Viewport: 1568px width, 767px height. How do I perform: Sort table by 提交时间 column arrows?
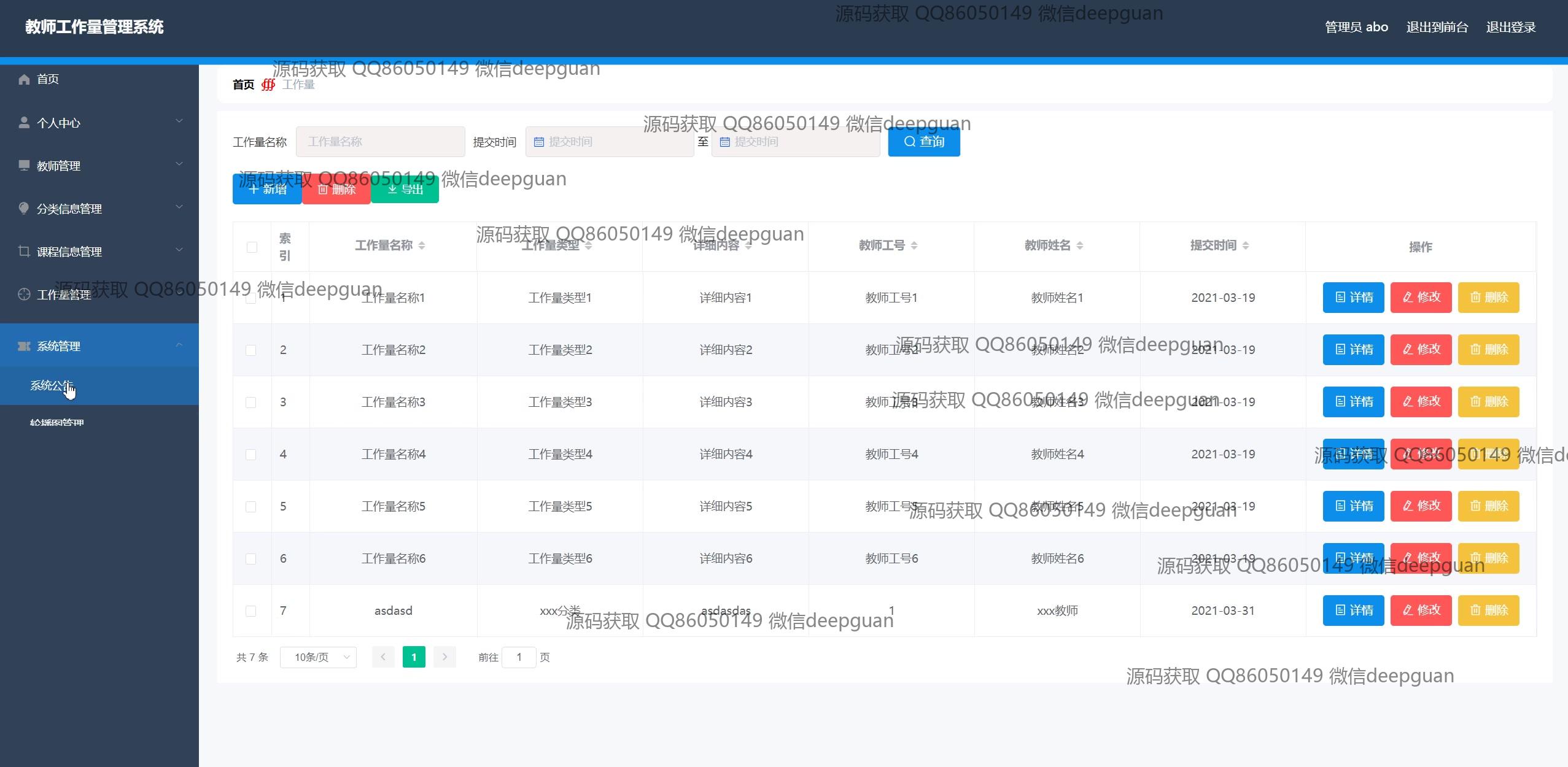[1246, 245]
